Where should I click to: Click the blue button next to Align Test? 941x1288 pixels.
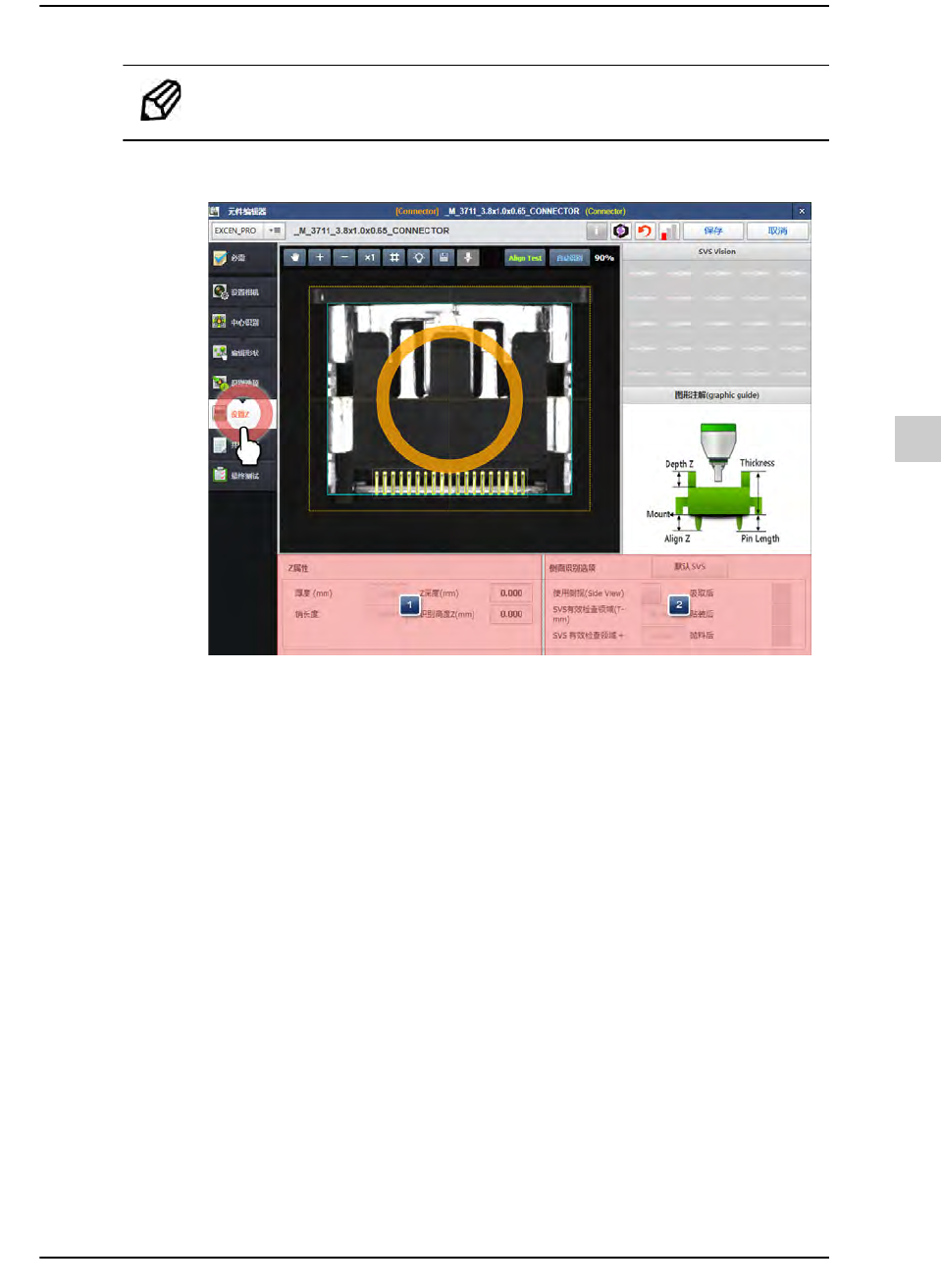point(569,258)
